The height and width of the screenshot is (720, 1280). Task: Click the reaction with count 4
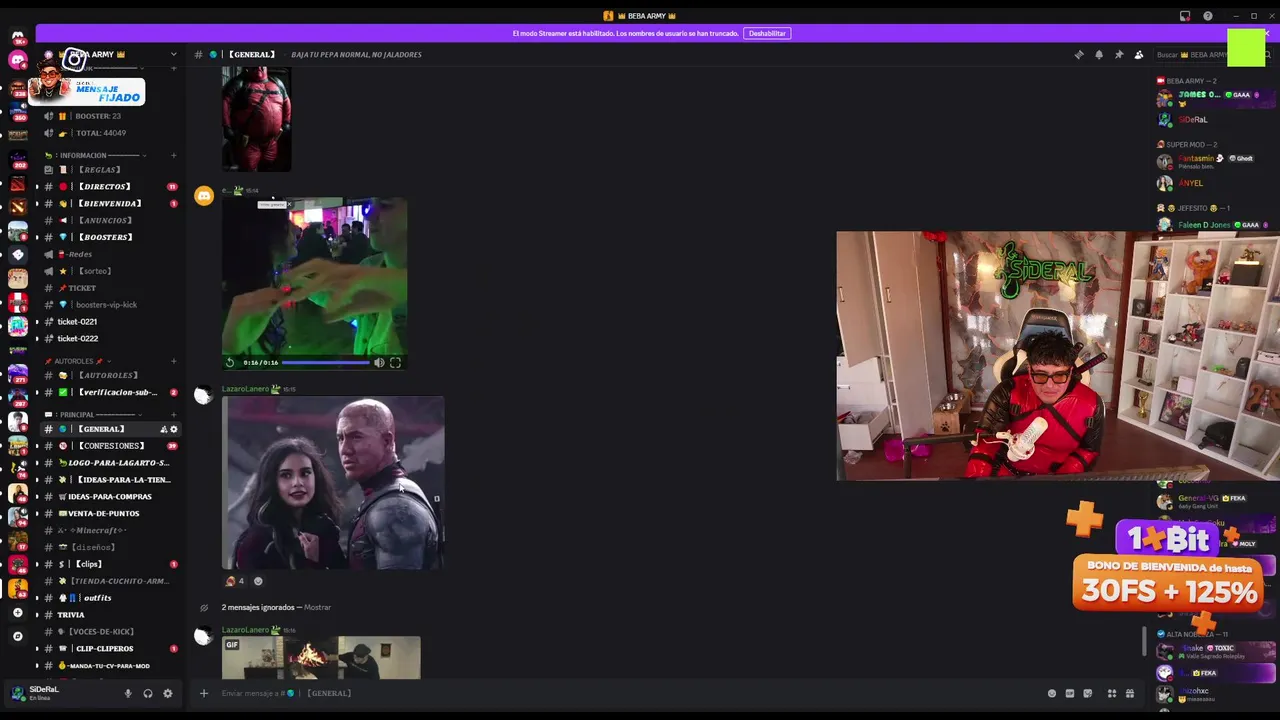tap(235, 581)
